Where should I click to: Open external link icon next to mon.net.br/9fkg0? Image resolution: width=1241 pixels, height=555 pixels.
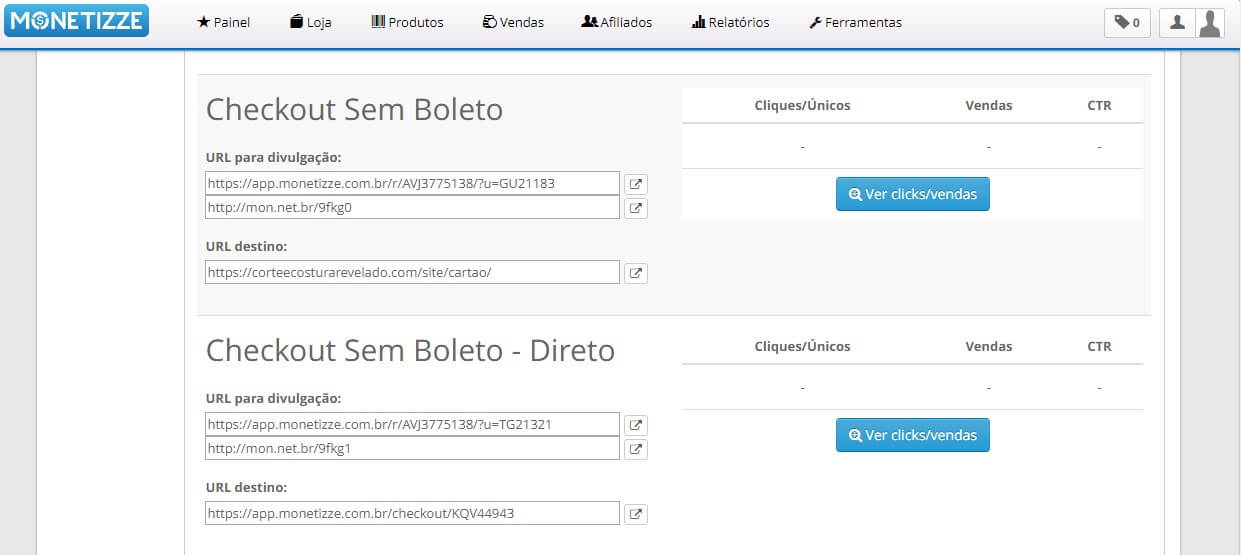pos(636,208)
